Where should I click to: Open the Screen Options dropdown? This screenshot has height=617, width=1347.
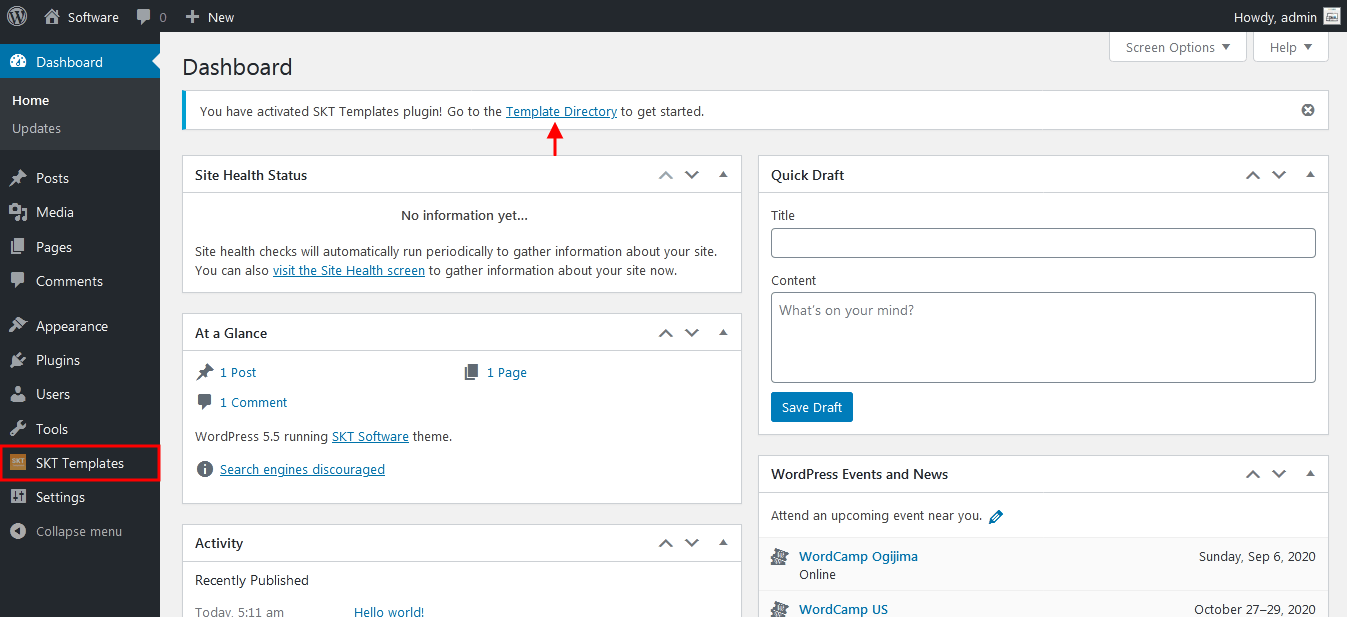[x=1178, y=47]
